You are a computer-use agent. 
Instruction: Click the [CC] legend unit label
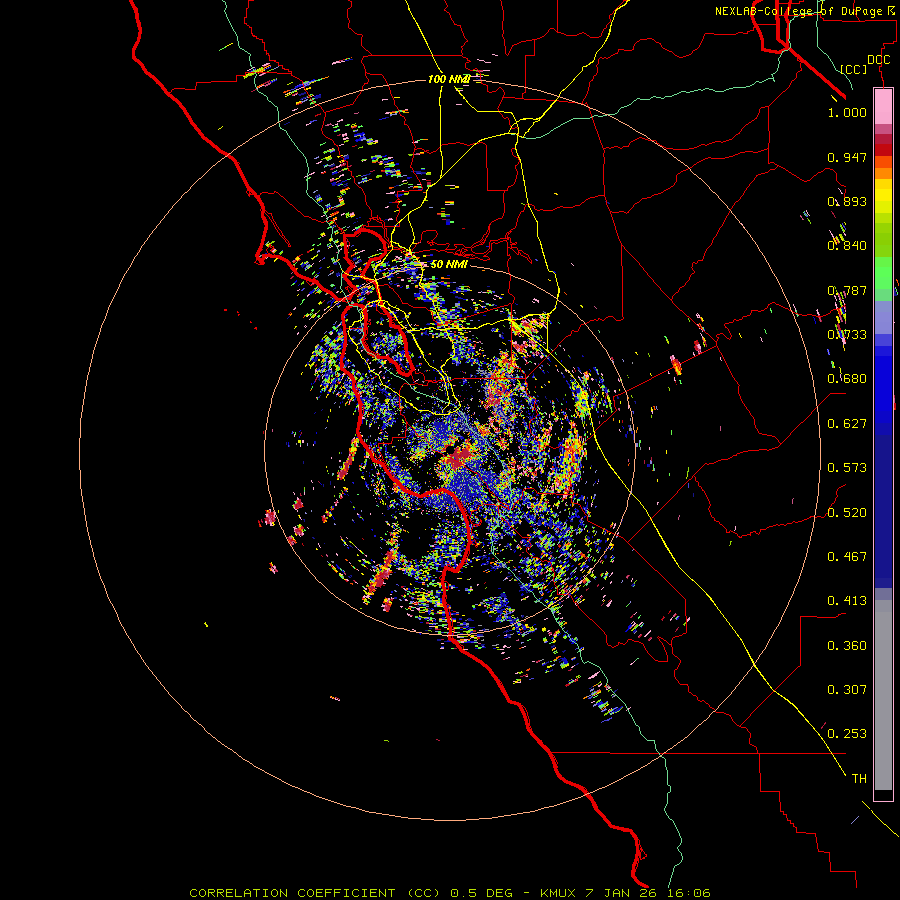[x=854, y=69]
